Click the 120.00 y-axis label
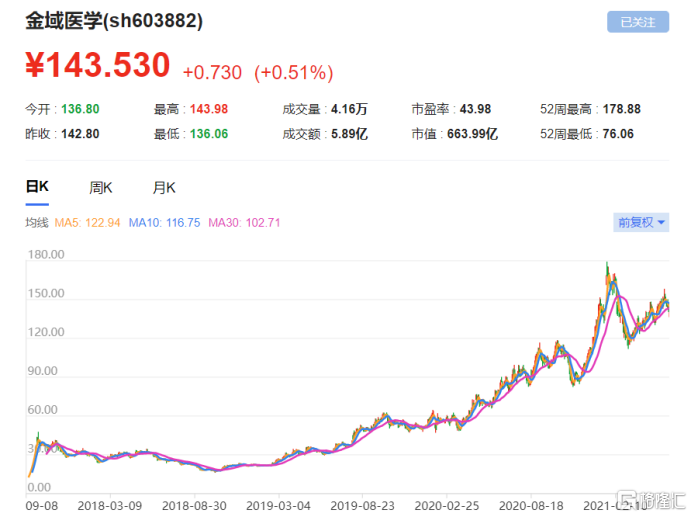Viewport: 692px width, 517px height. coord(46,332)
